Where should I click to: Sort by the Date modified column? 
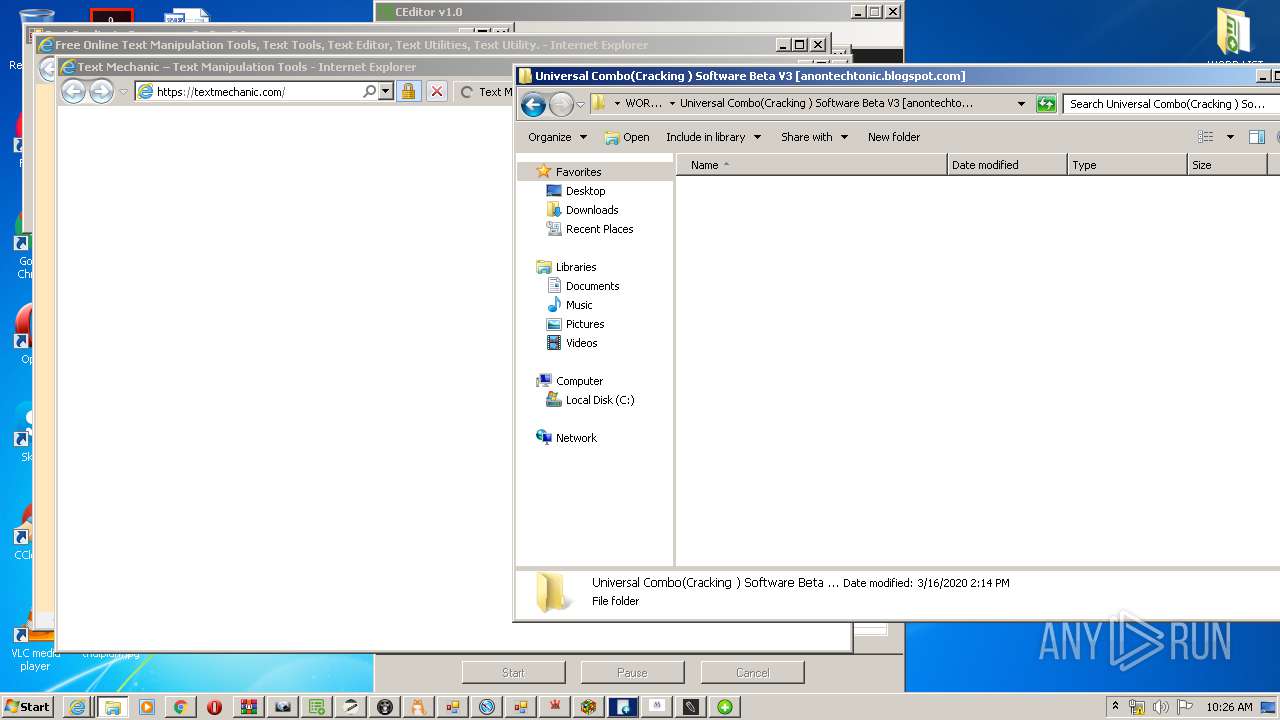1007,165
